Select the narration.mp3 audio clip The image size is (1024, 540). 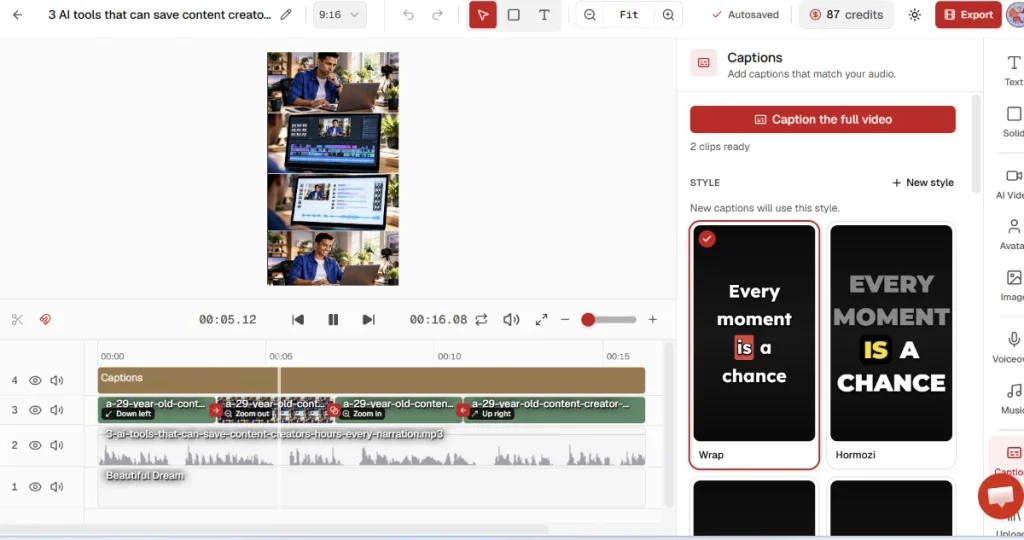click(x=371, y=447)
